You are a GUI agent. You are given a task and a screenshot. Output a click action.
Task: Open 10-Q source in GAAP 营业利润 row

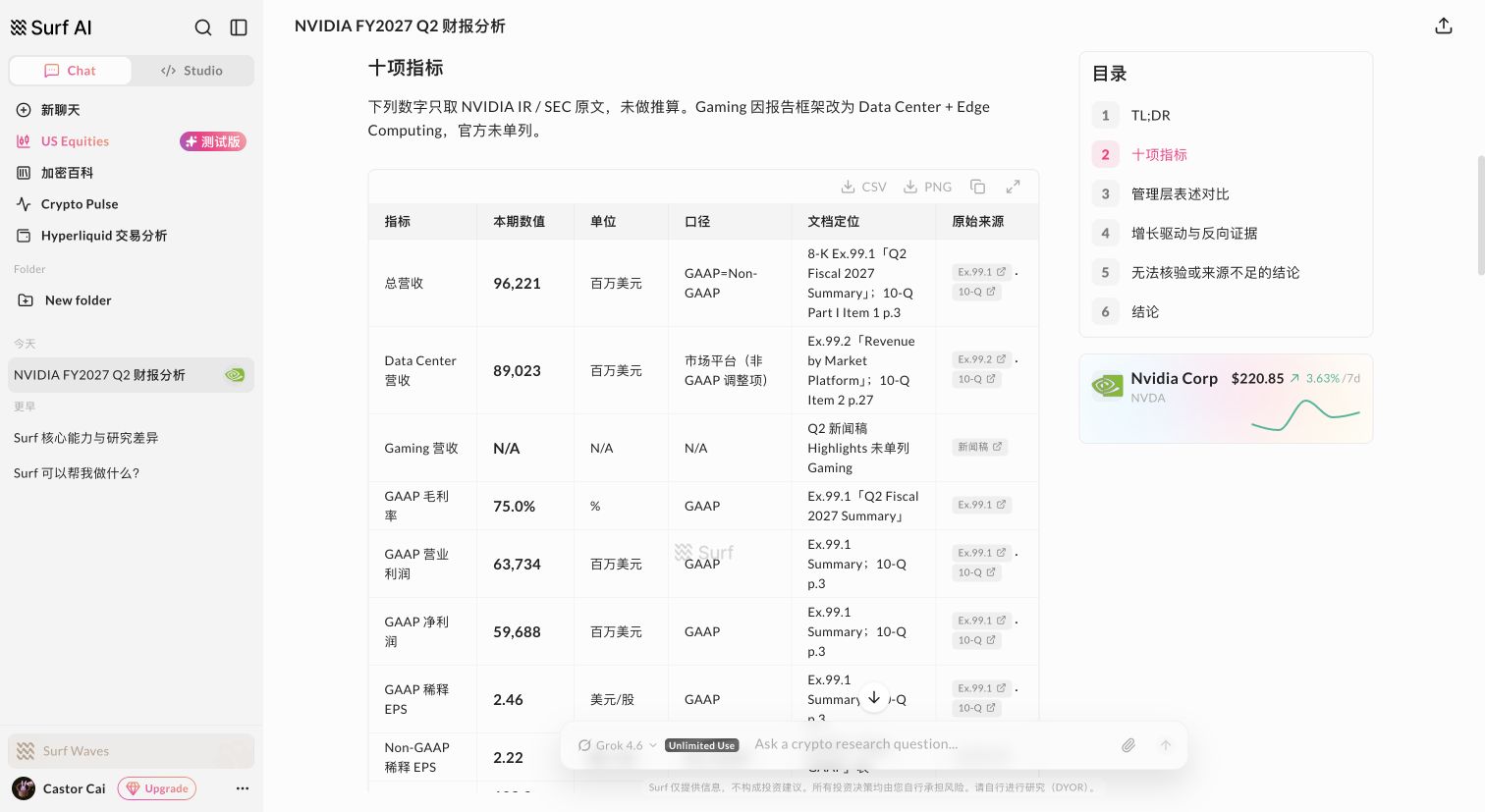coord(976,572)
